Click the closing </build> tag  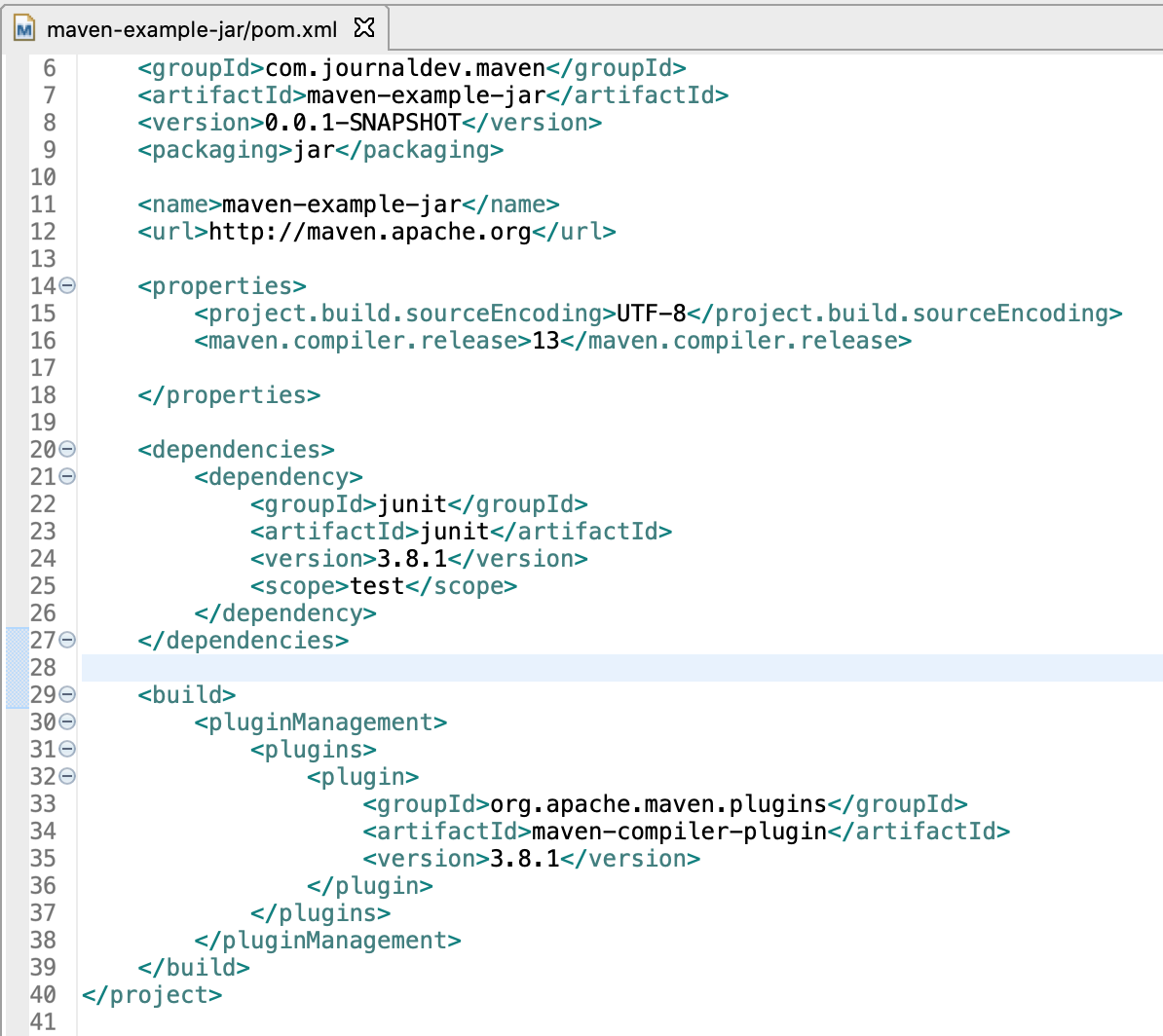point(194,967)
